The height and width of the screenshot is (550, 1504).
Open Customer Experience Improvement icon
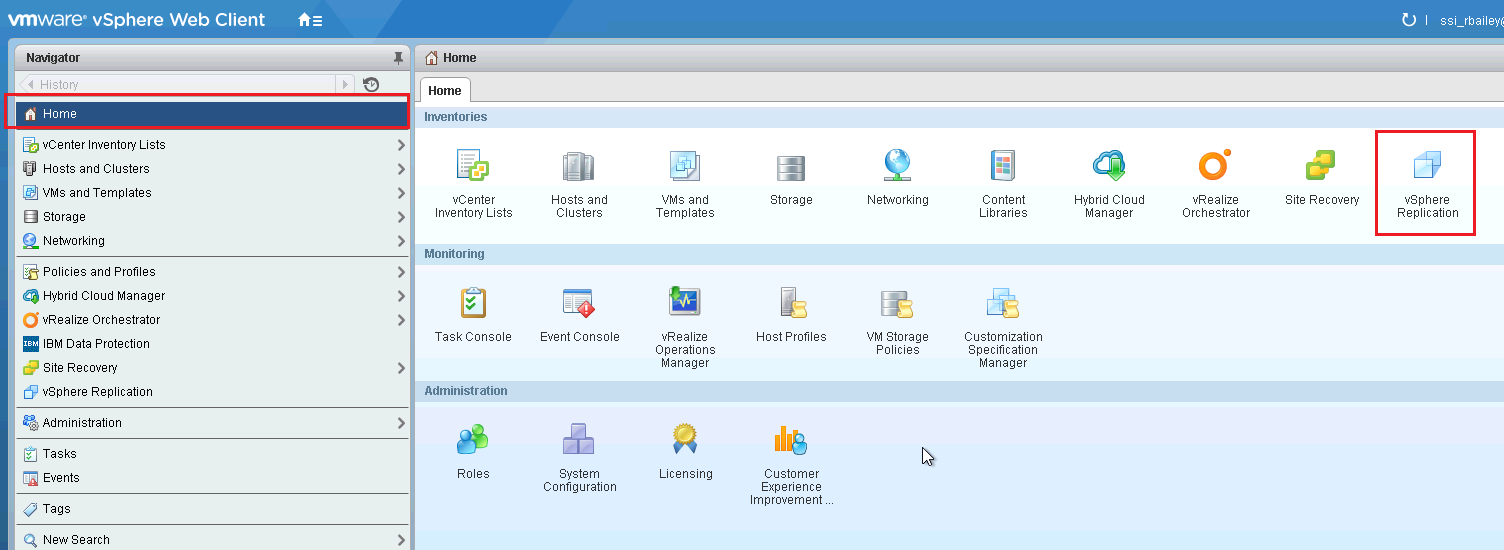[x=791, y=439]
